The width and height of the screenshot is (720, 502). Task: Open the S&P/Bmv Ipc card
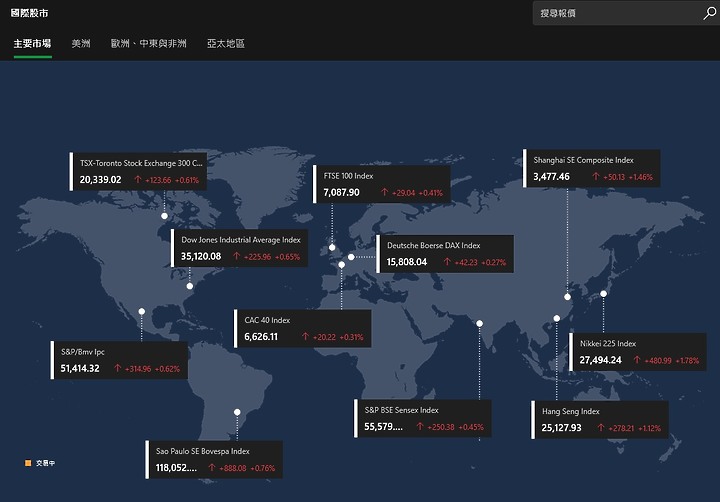click(119, 360)
